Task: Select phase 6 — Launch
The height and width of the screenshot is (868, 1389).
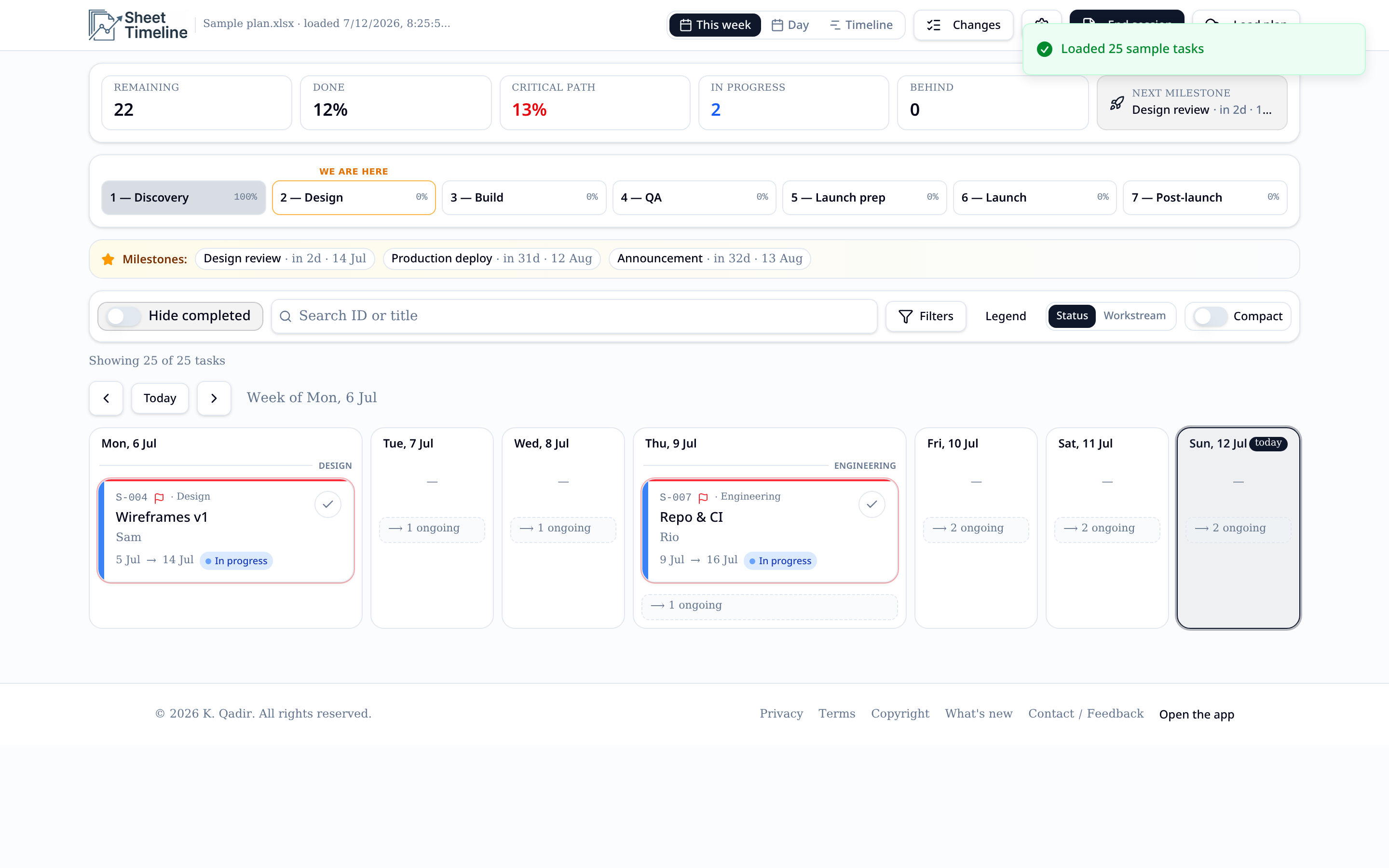Action: [1035, 198]
